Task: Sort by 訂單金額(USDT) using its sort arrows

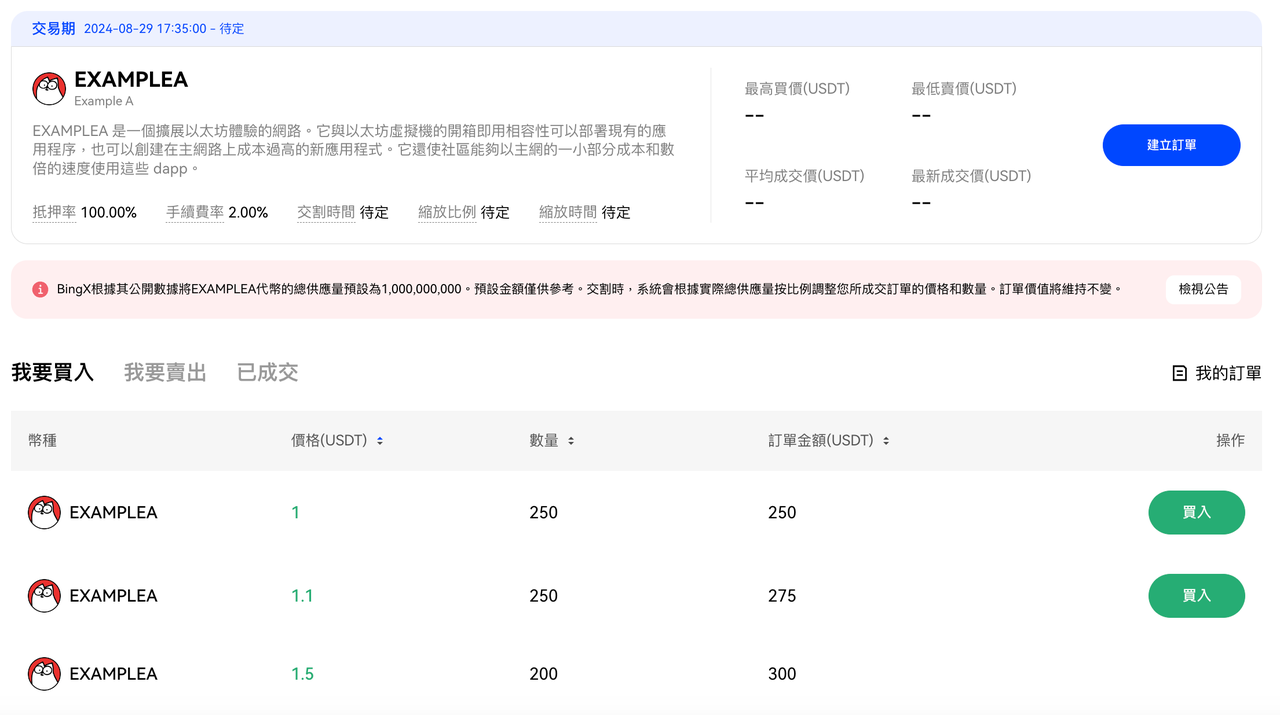Action: pyautogui.click(x=886, y=441)
